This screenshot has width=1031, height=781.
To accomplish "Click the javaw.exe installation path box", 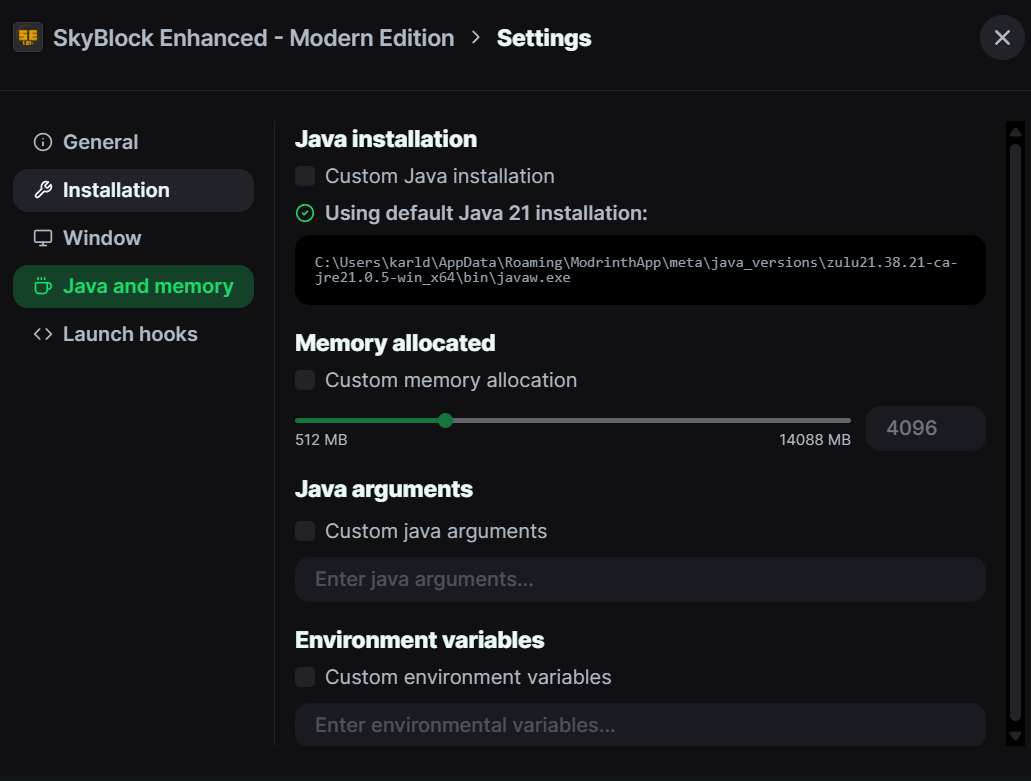I will pos(640,270).
